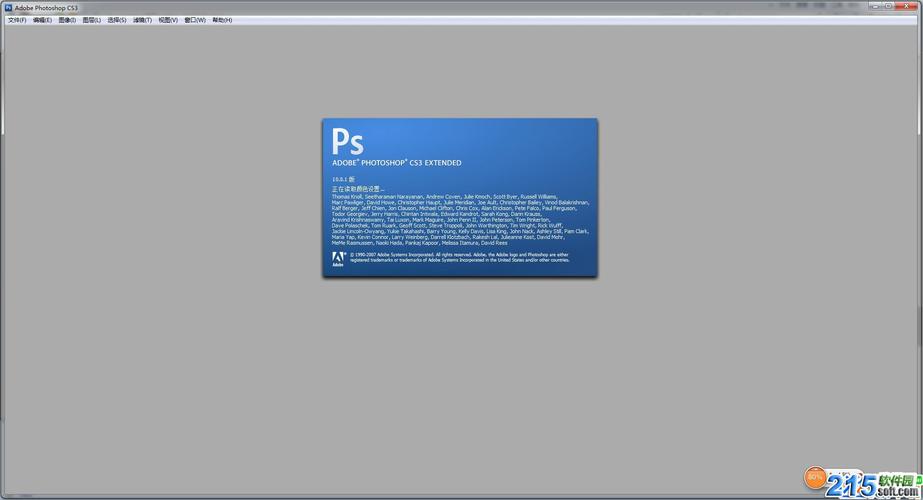Open the 编辑(E) Edit menu
This screenshot has width=923, height=500.
pos(42,20)
